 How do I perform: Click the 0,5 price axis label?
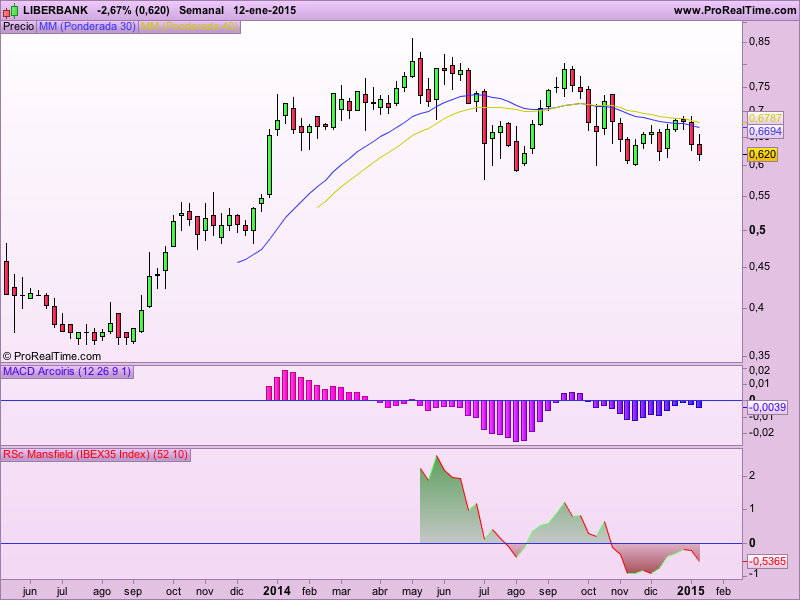tap(757, 230)
